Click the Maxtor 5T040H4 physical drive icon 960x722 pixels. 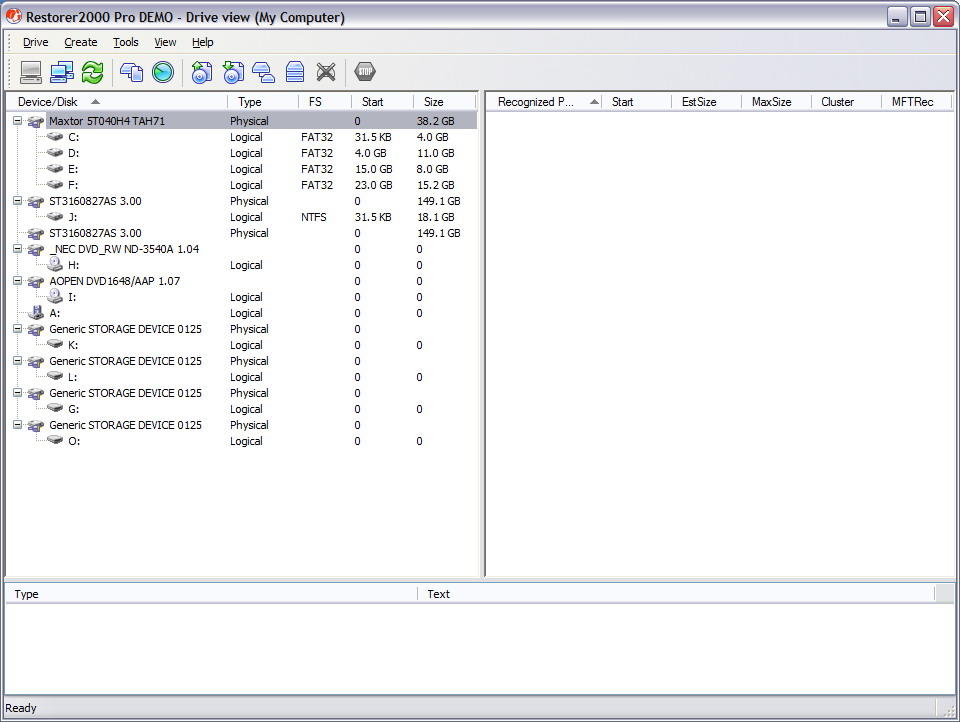pos(36,121)
